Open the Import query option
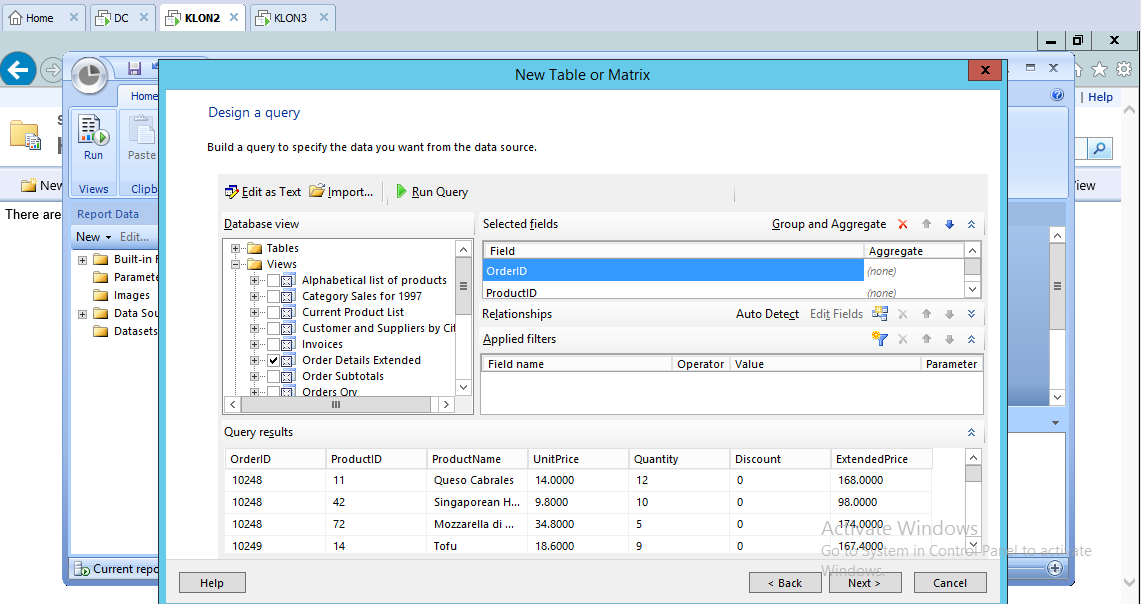 coord(341,192)
